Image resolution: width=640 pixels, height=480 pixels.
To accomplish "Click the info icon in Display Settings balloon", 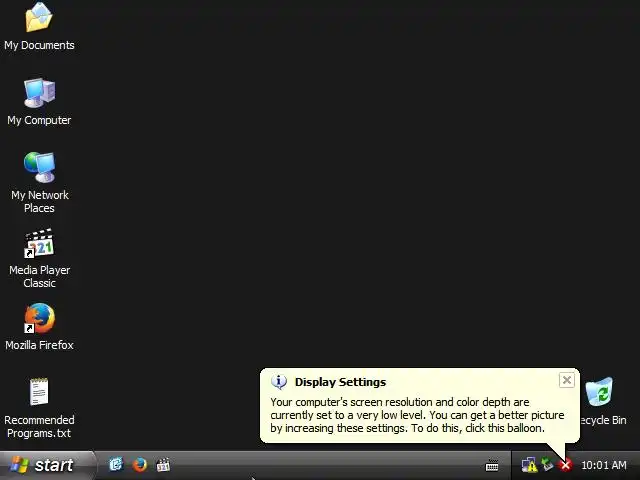I will (279, 382).
